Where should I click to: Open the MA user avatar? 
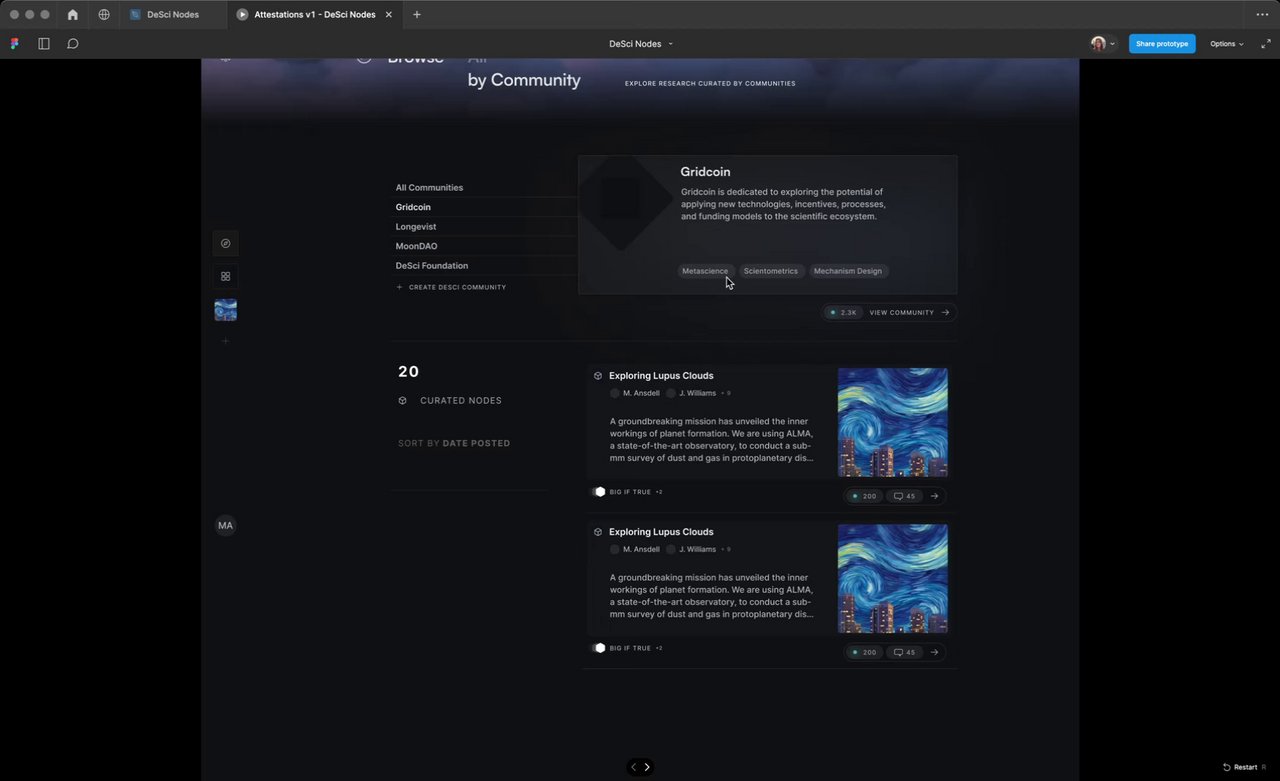tap(226, 525)
